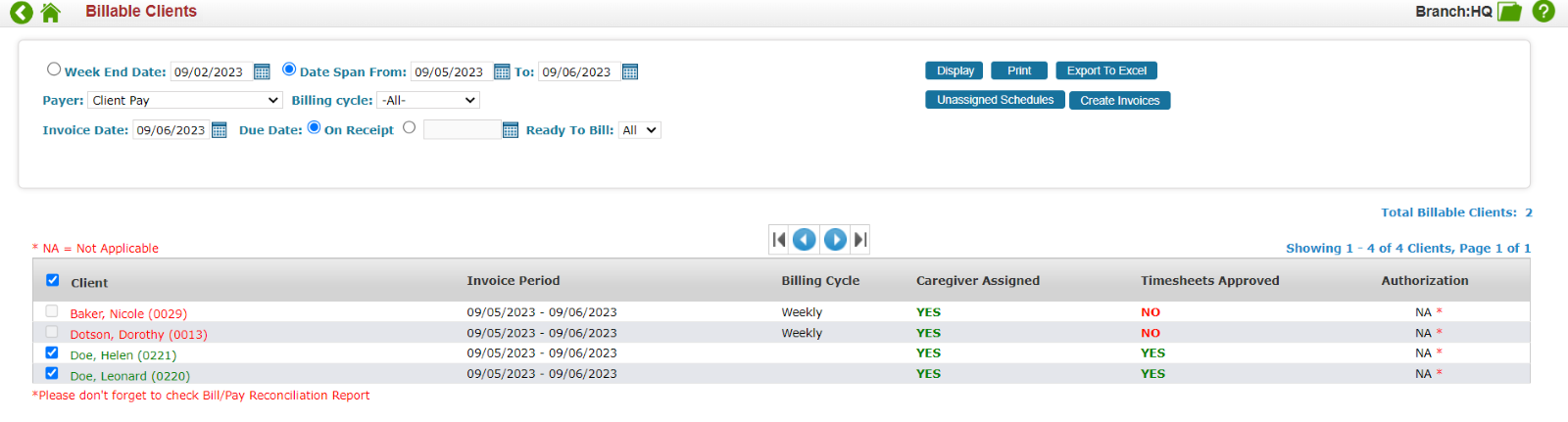Open calendar picker for Date Span From
The width and height of the screenshot is (1568, 422).
pyautogui.click(x=502, y=71)
